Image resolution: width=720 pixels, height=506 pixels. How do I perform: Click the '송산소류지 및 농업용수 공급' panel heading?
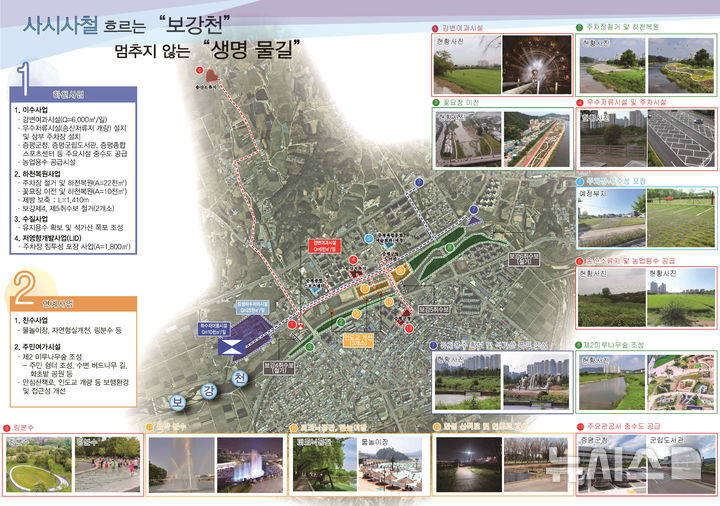[x=630, y=261]
